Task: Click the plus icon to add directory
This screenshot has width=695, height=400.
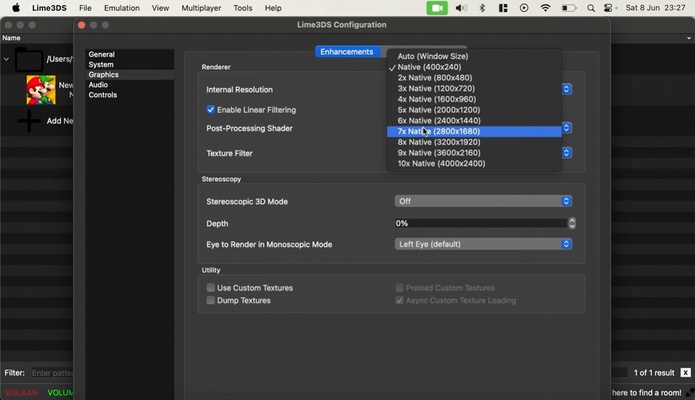Action: pyautogui.click(x=30, y=121)
